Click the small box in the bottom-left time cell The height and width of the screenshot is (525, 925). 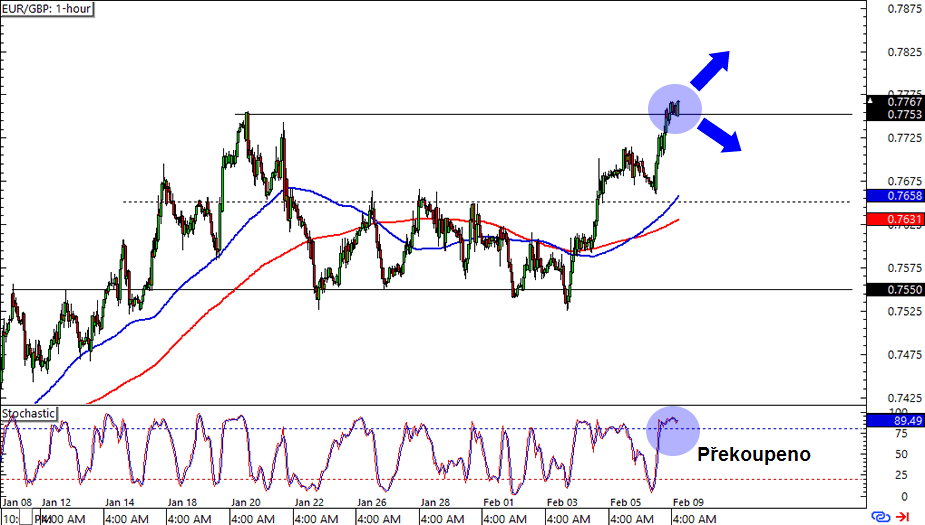point(25,519)
